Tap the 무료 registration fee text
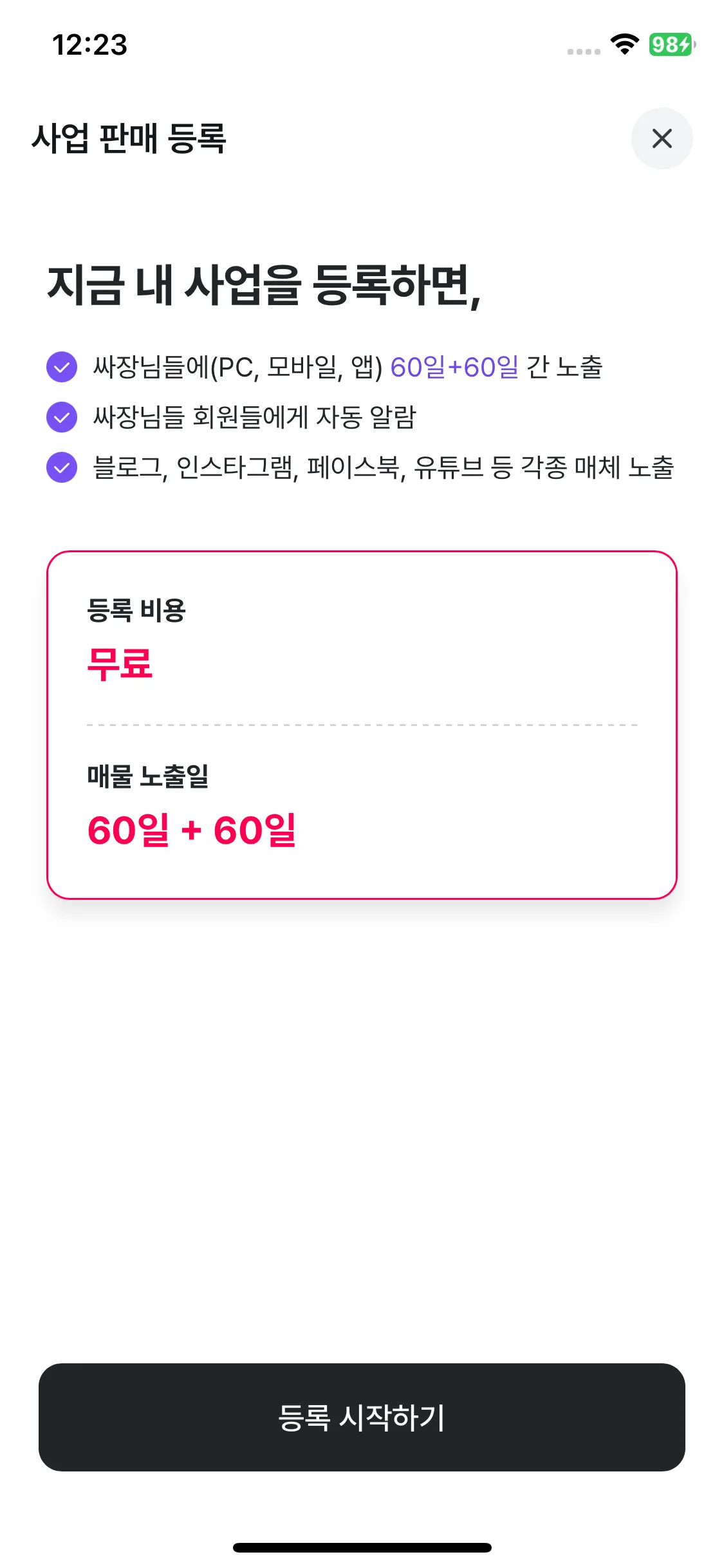Viewport: 724px width, 1568px height. [x=120, y=663]
